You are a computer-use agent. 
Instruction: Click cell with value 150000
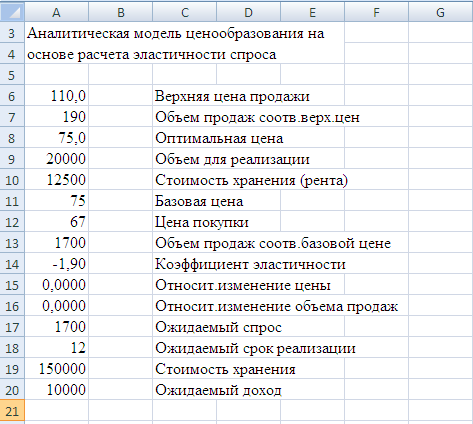(x=56, y=369)
